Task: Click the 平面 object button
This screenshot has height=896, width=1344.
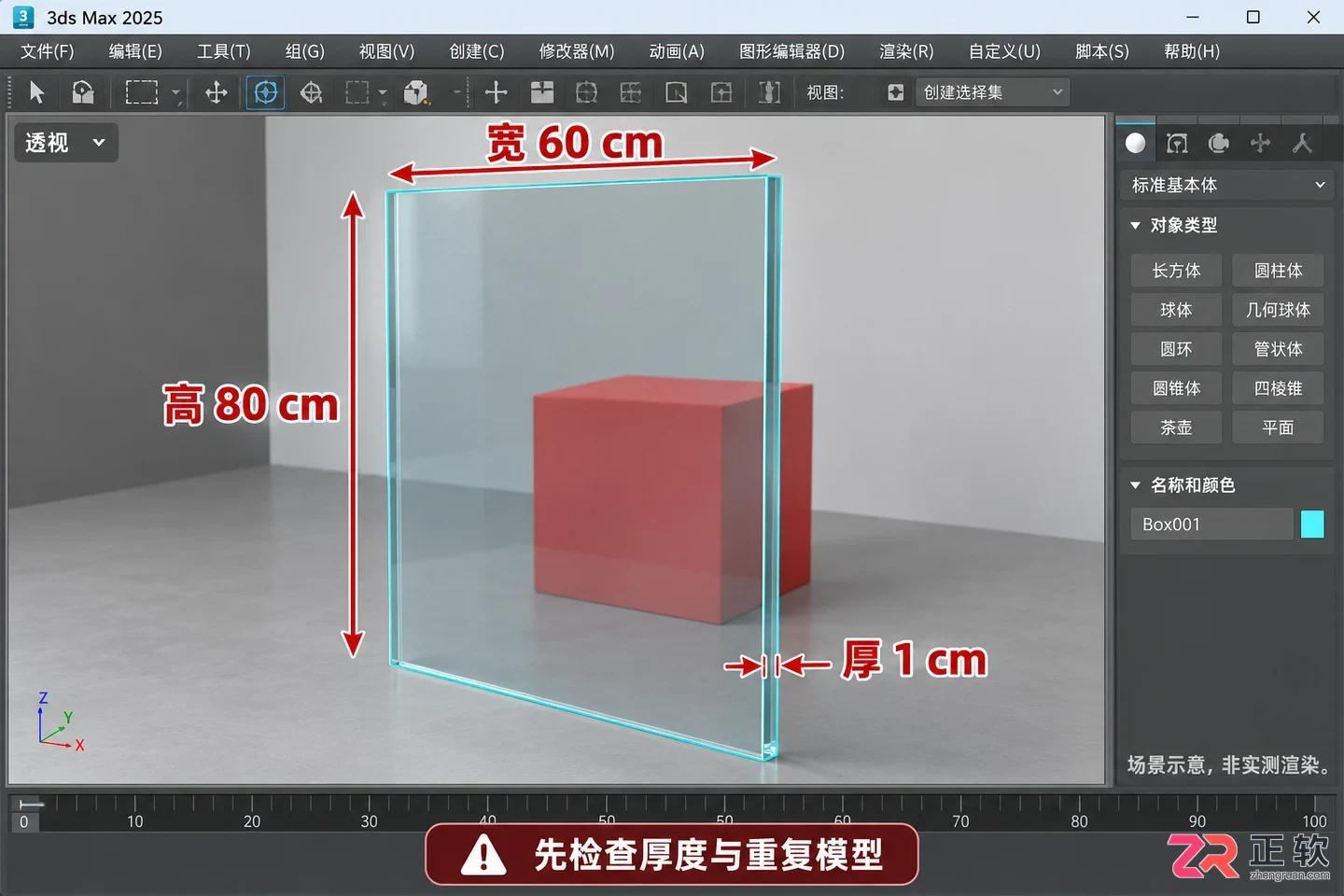Action: point(1278,427)
